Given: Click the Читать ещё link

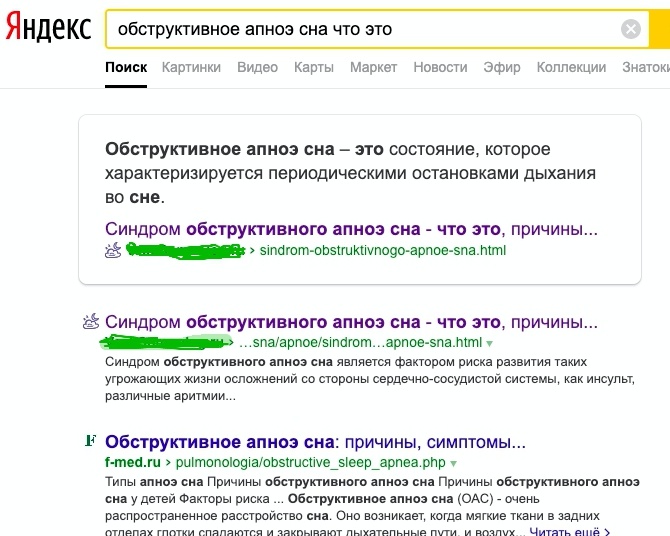Looking at the screenshot, I should pos(569,531).
